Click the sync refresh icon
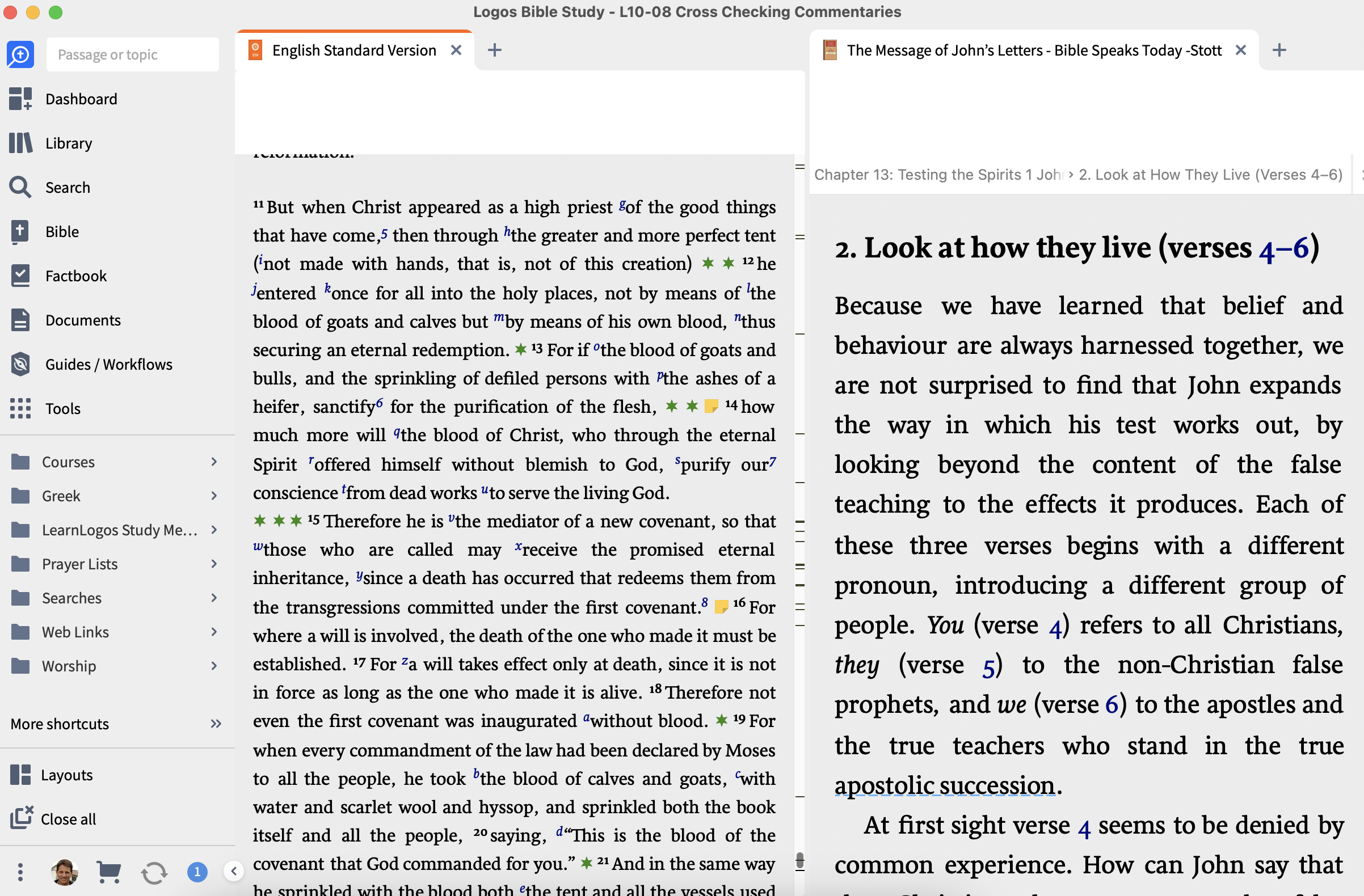The height and width of the screenshot is (896, 1364). [154, 873]
